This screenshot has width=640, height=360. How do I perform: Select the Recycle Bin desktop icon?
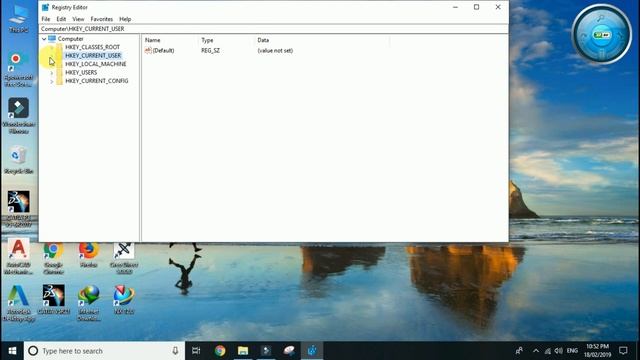pos(19,160)
